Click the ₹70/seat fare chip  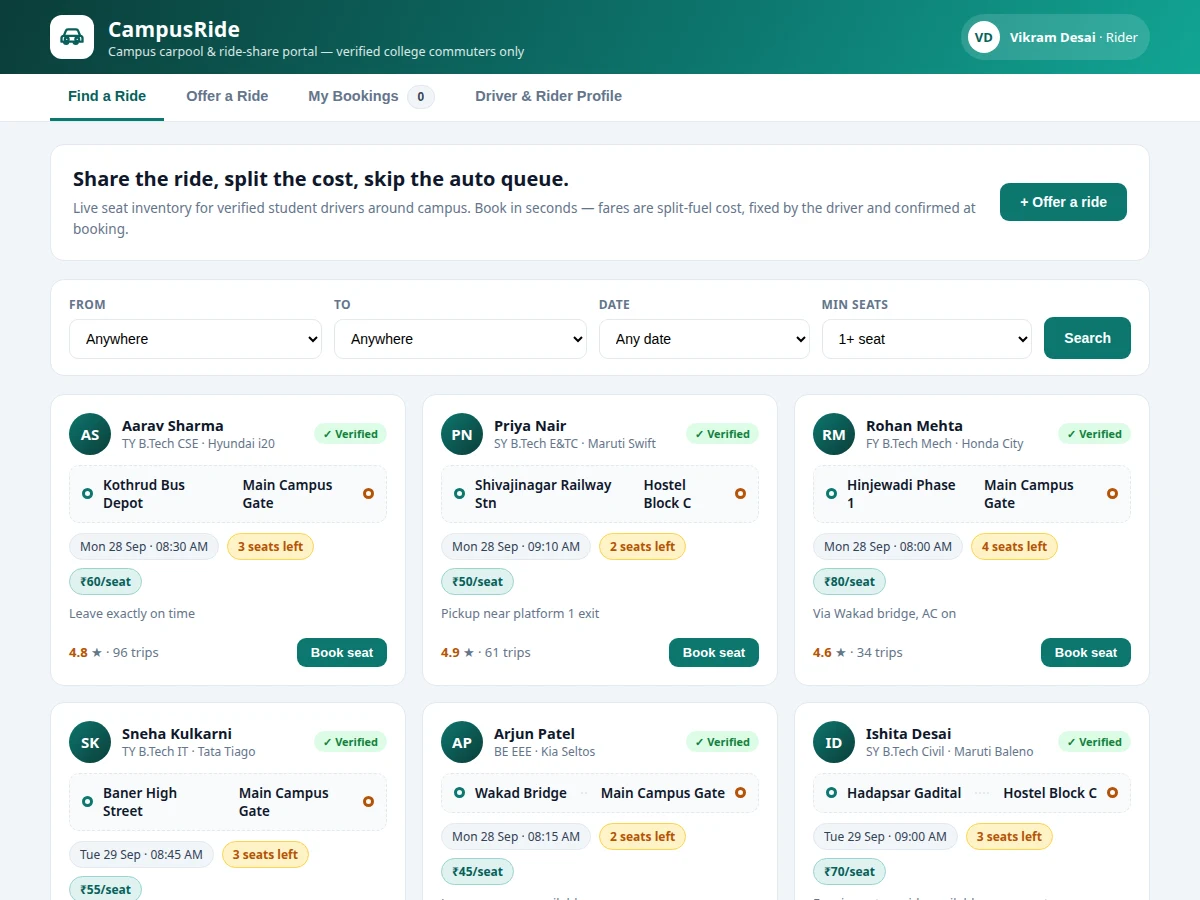coord(849,872)
